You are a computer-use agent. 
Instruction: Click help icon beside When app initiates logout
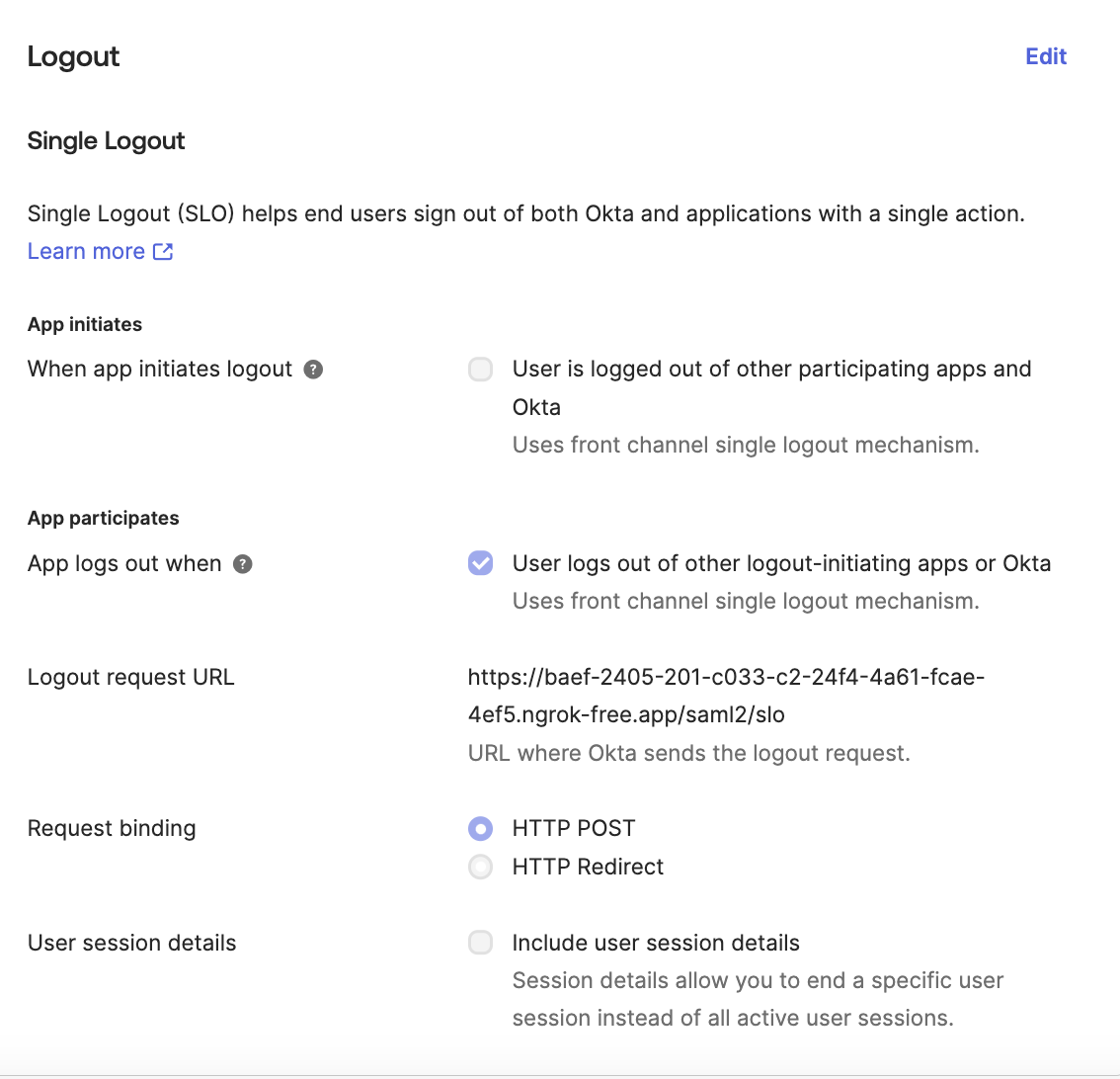click(x=313, y=370)
